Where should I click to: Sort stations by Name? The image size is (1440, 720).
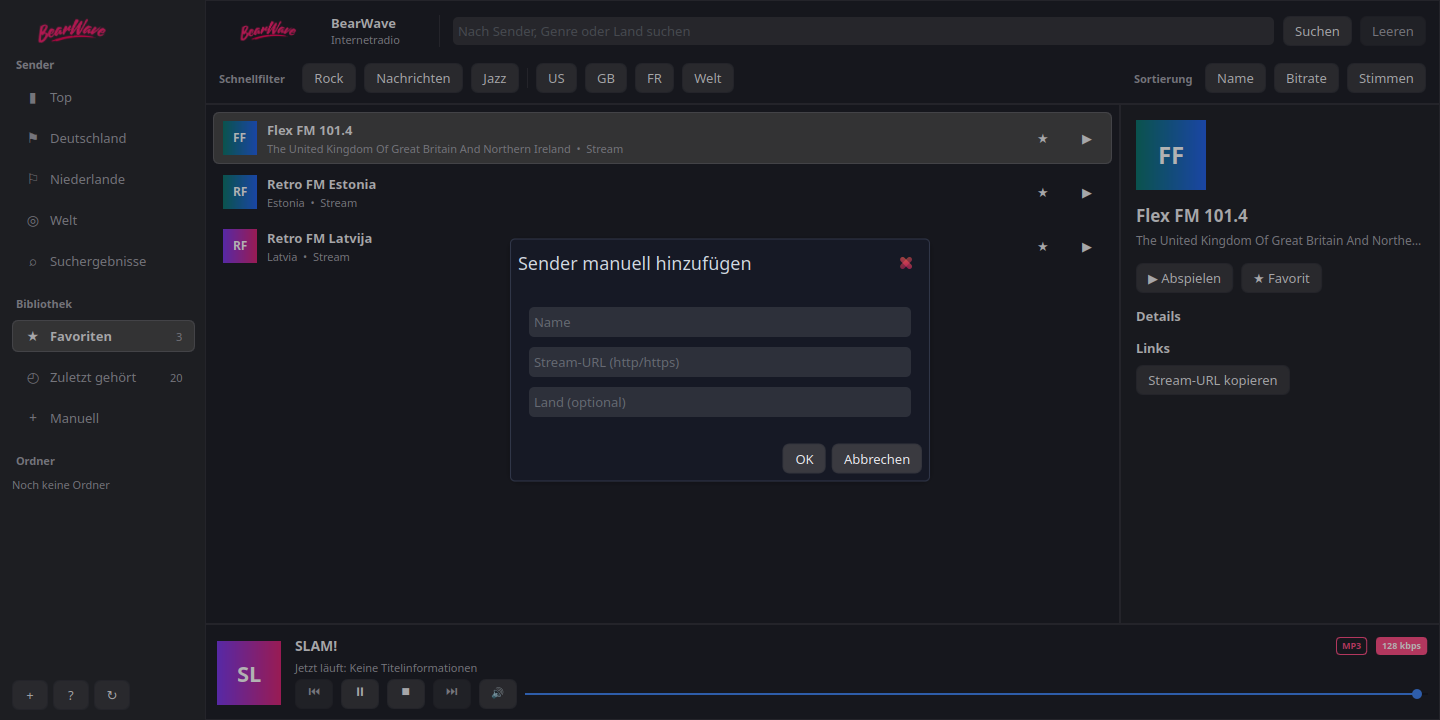tap(1235, 78)
